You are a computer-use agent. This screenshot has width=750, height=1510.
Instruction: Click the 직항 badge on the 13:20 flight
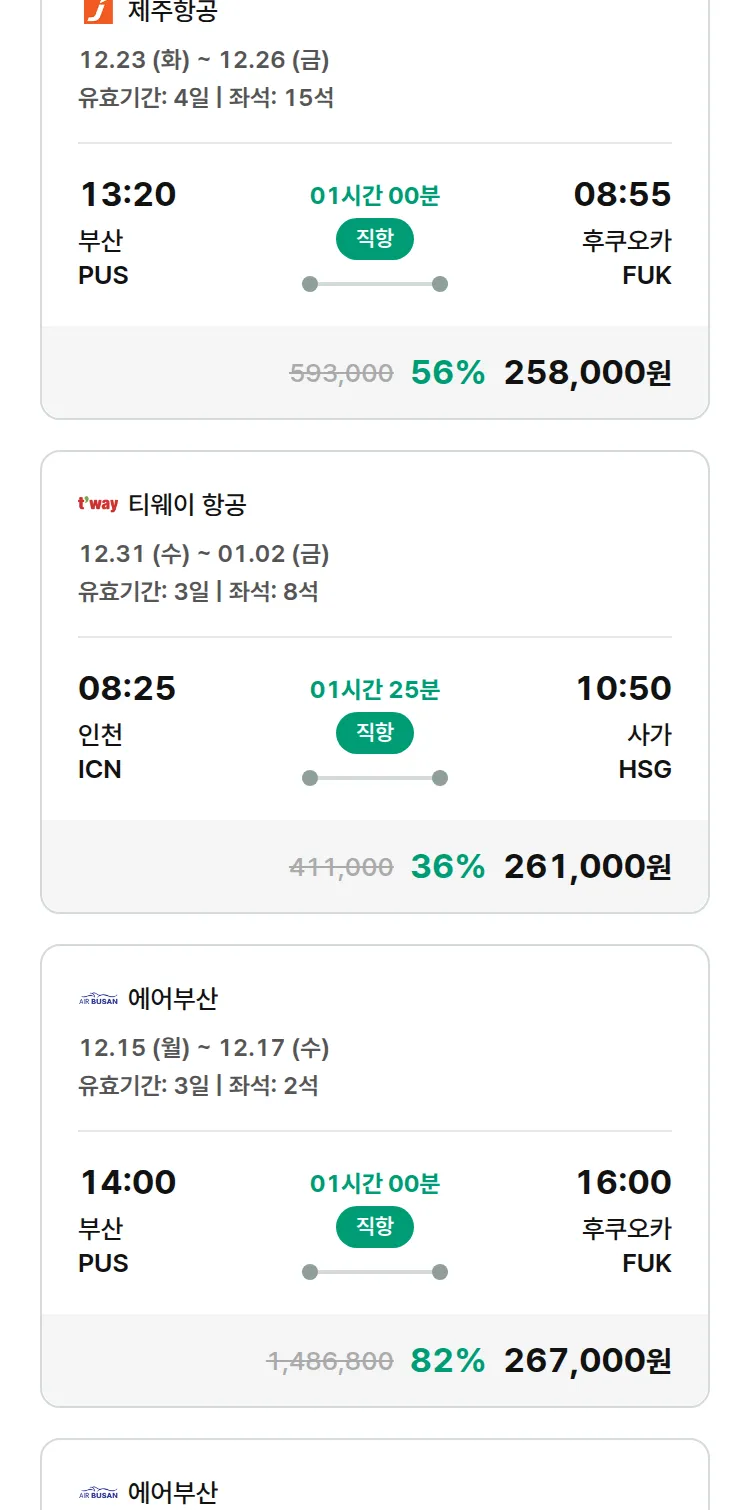click(x=374, y=239)
